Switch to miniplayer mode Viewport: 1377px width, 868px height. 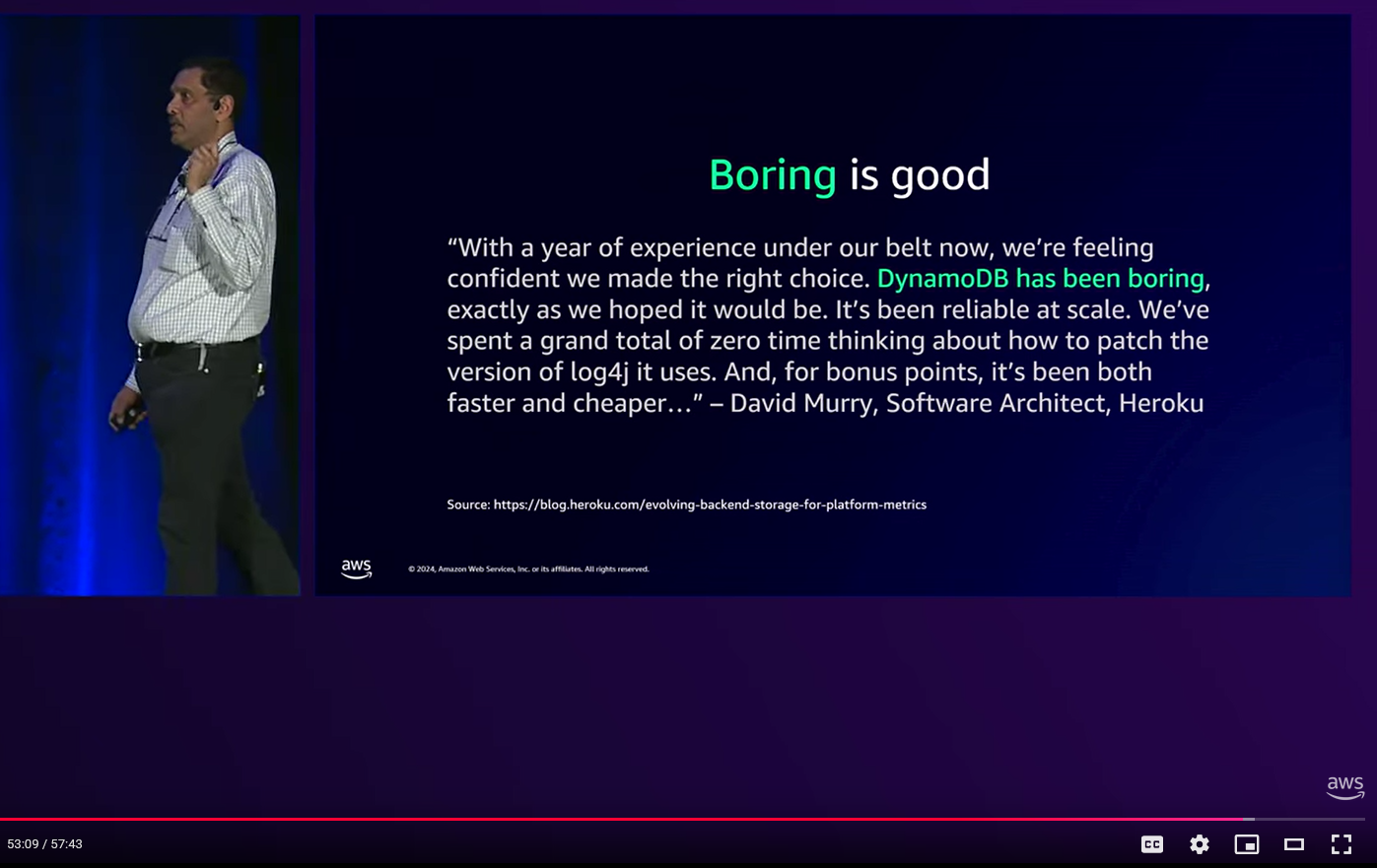(1247, 844)
